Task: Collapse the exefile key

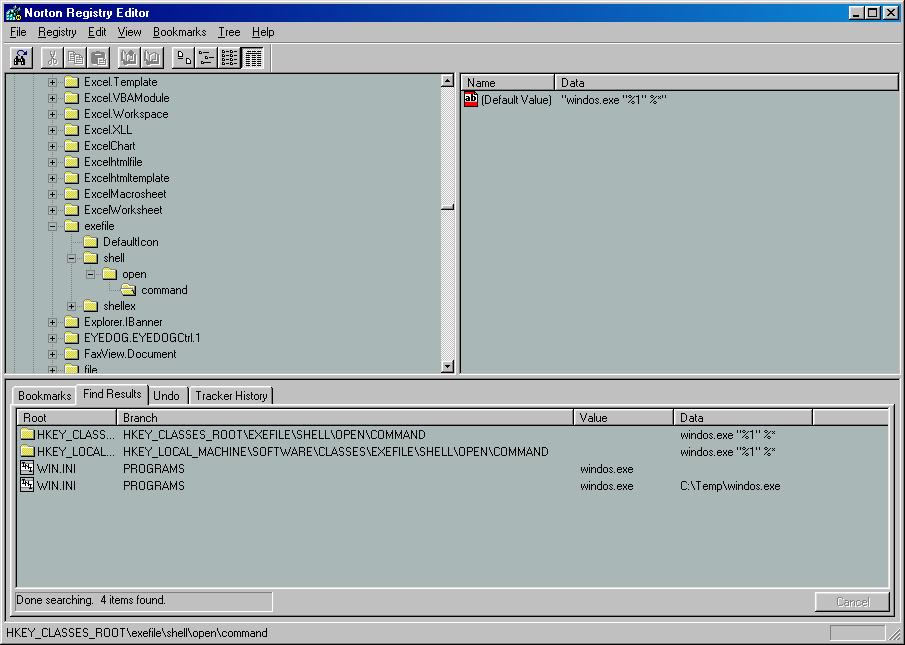Action: (53, 226)
